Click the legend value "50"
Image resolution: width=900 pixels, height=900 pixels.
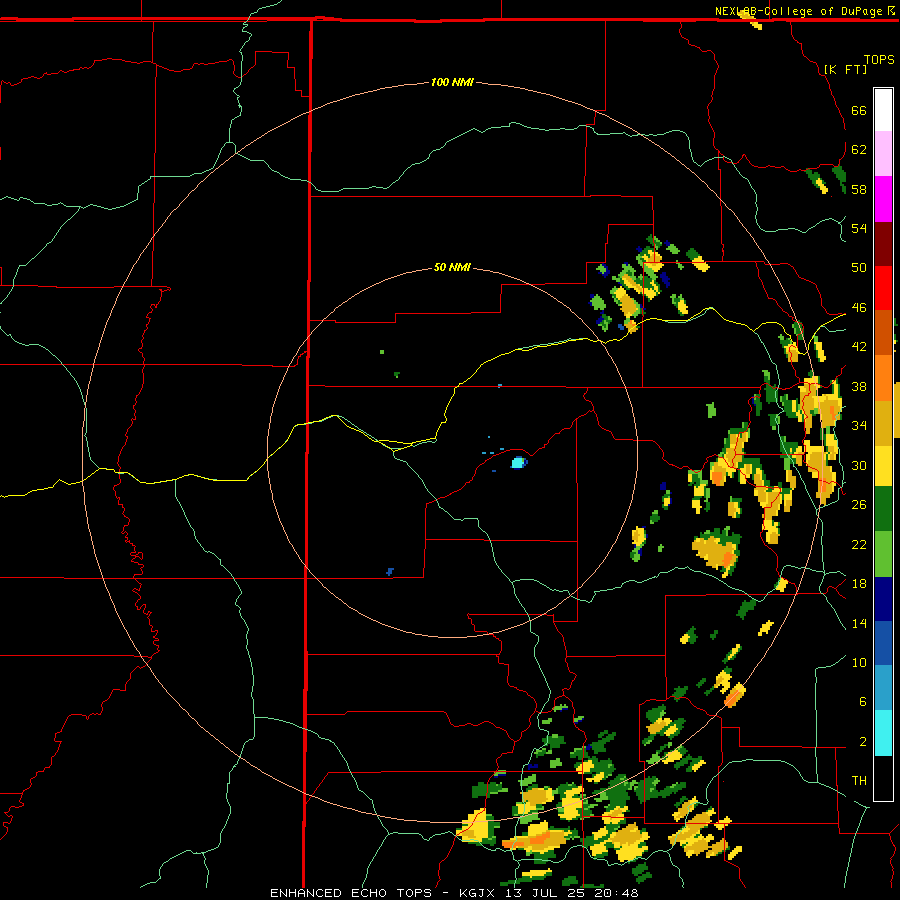click(x=859, y=267)
